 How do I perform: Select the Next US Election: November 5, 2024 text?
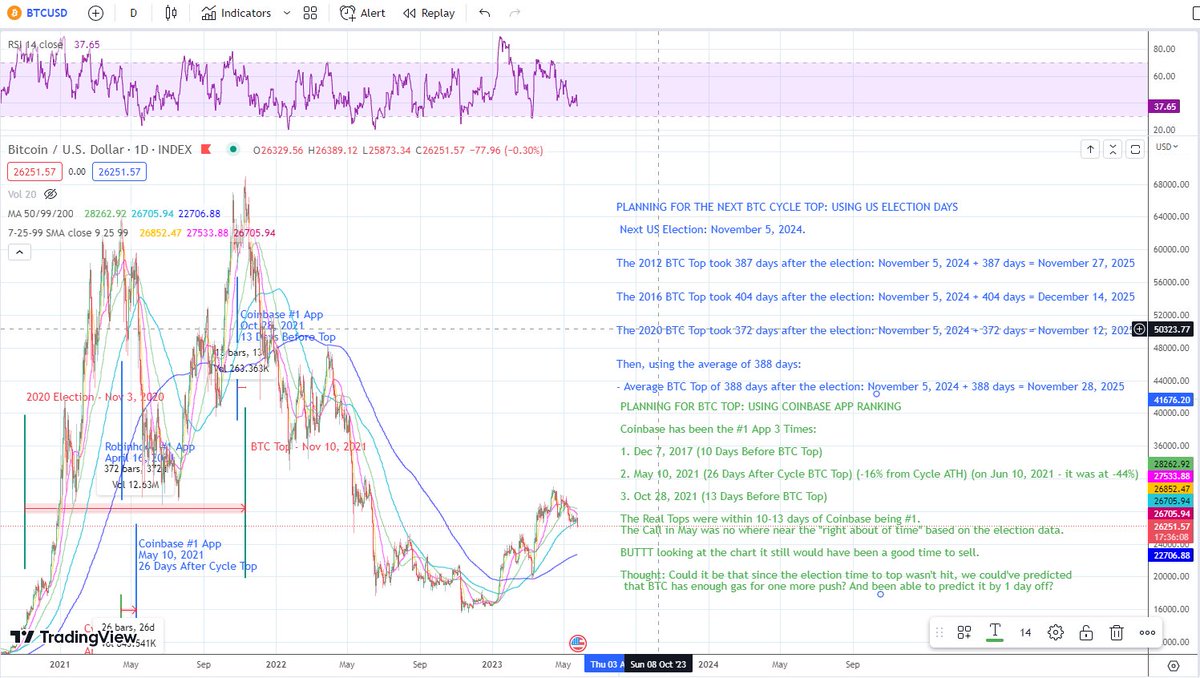click(712, 229)
